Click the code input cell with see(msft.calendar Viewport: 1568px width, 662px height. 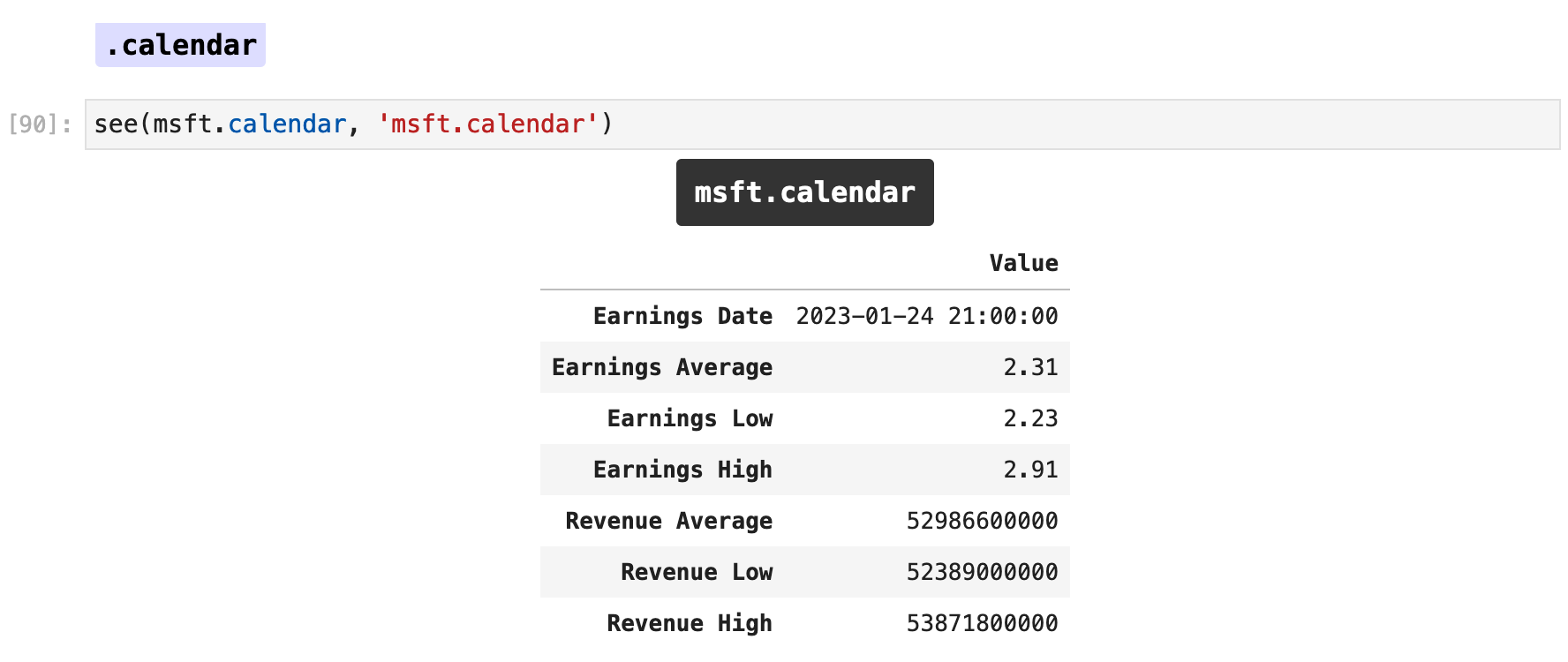coord(822,124)
